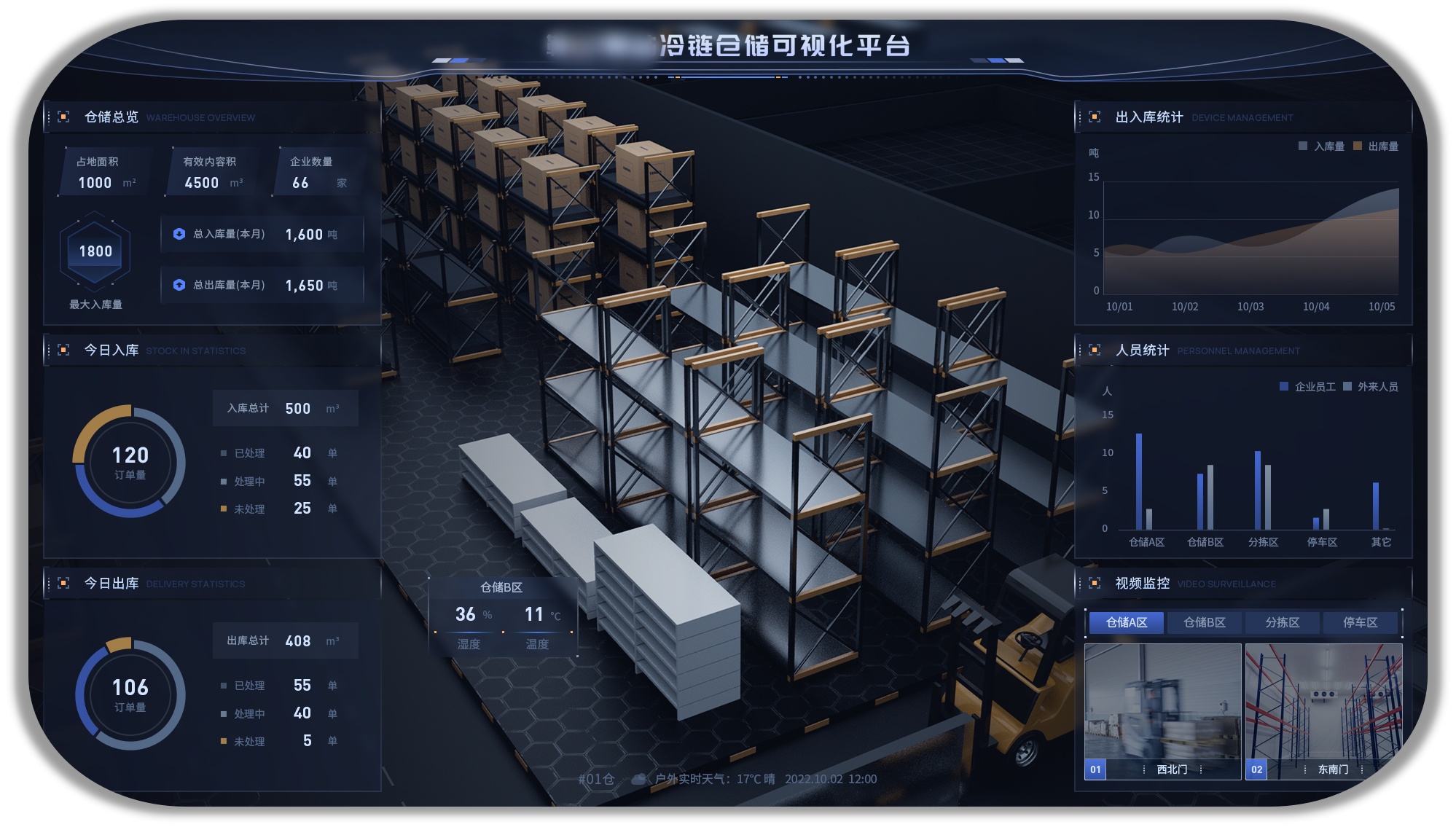Screen dimensions: 1456x827
Task: Switch to the 仓储A区 video tab
Action: (1127, 622)
